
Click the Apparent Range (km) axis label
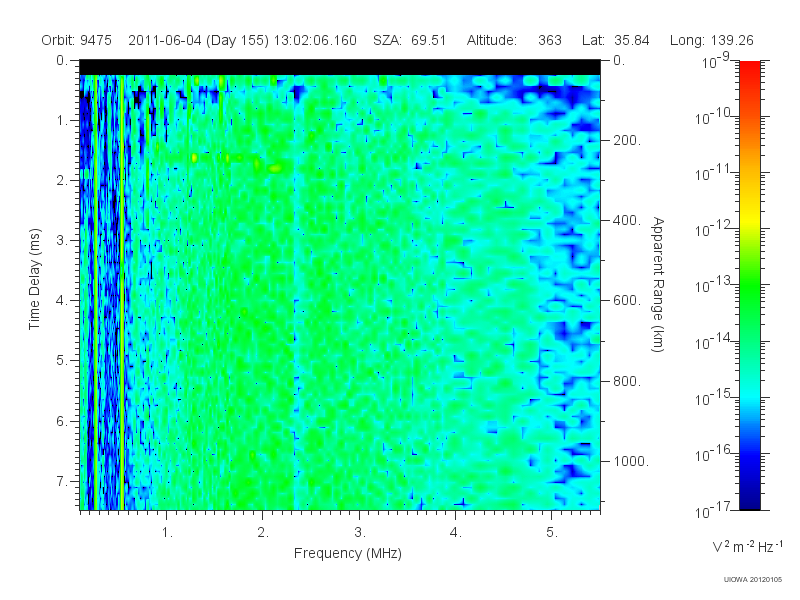click(658, 284)
